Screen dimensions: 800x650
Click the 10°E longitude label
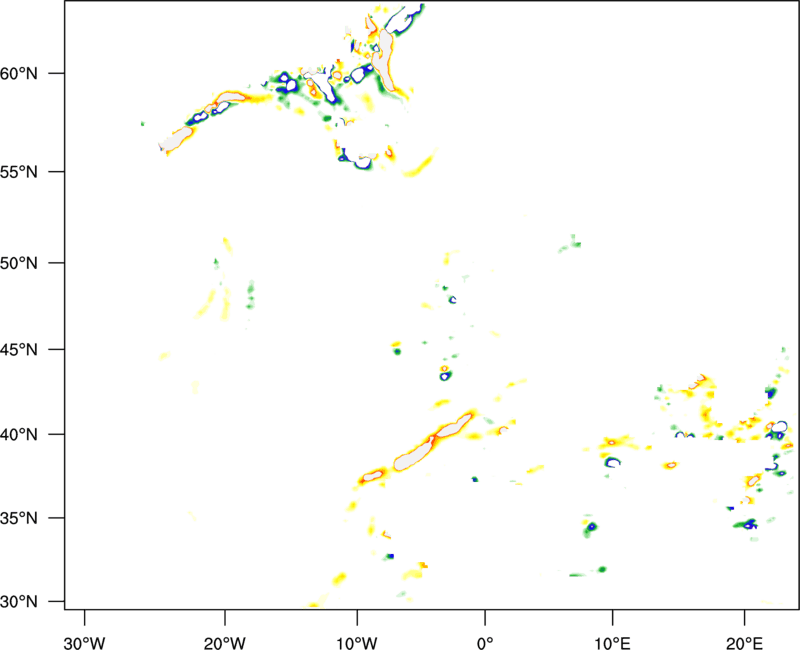pos(612,643)
